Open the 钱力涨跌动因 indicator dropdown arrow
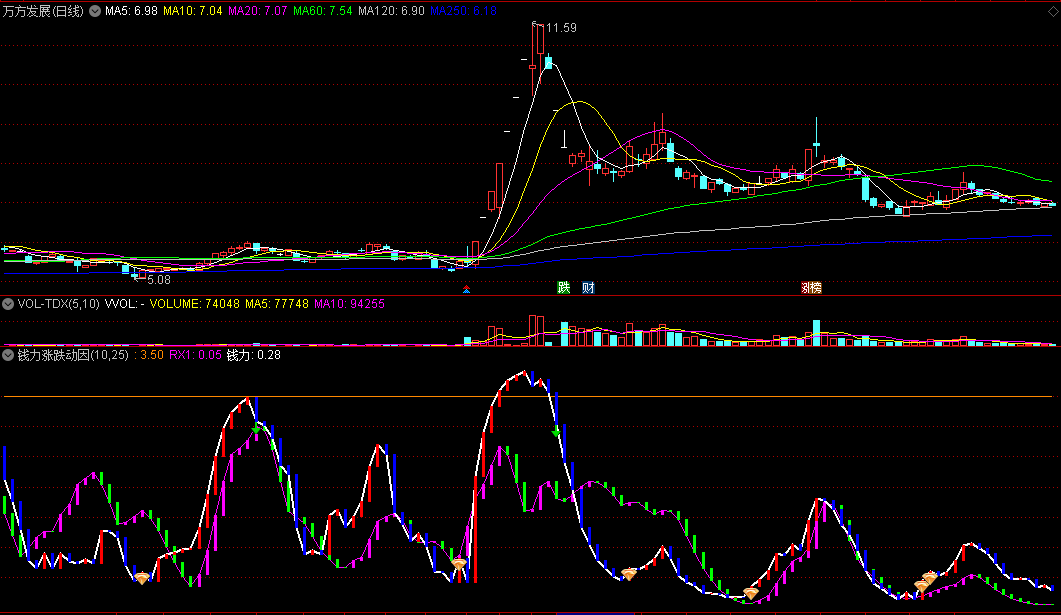Screen dimensions: 1061x615 pyautogui.click(x=8, y=355)
